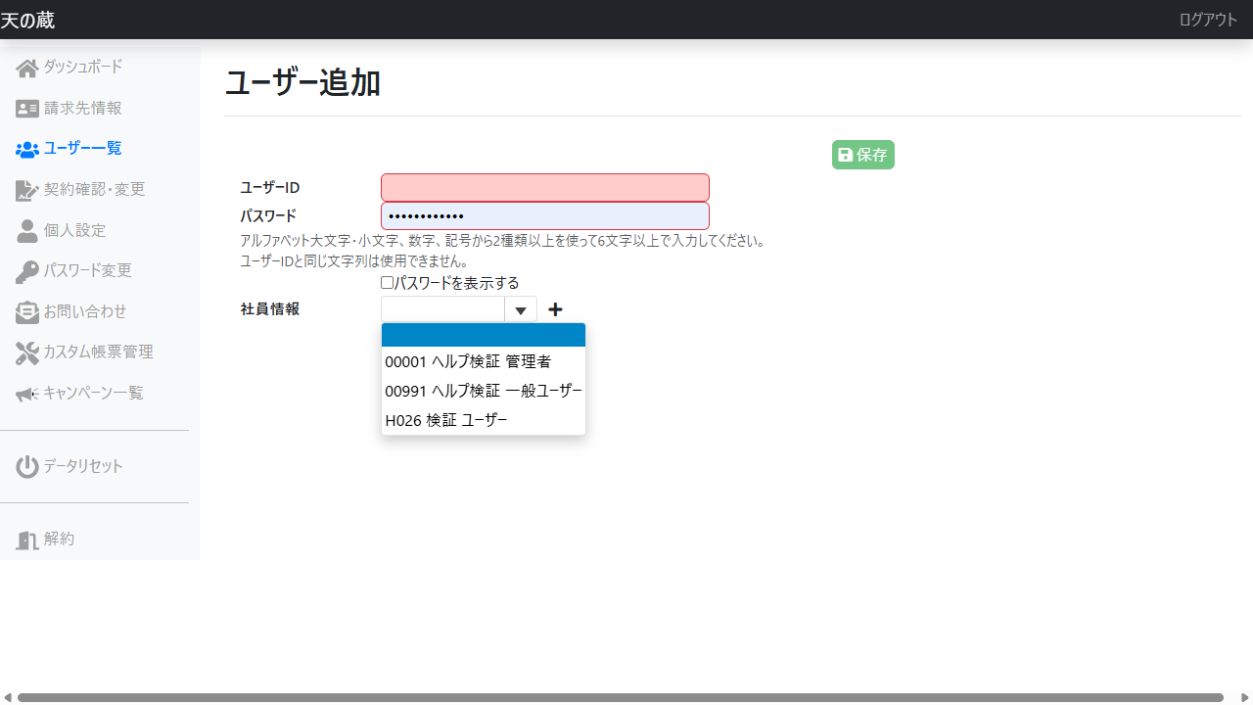Enable パスワードを表示する checkbox

point(388,283)
